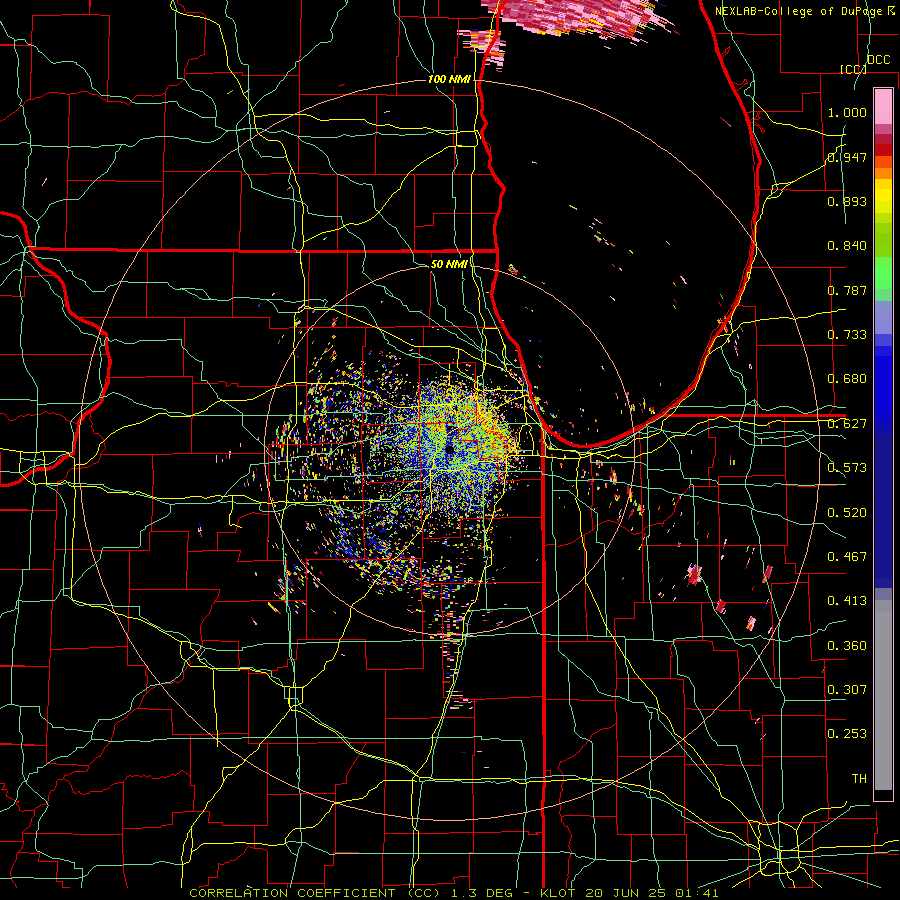Image resolution: width=900 pixels, height=900 pixels.
Task: Click "CORRELATION COEFFICIENT" in the bottom caption
Action: point(293,893)
